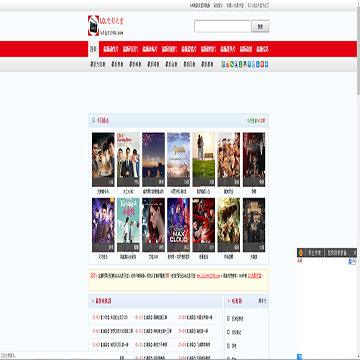The image size is (360, 360).
Task: Click the green share icon in the share row
Action: pyautogui.click(x=232, y=64)
